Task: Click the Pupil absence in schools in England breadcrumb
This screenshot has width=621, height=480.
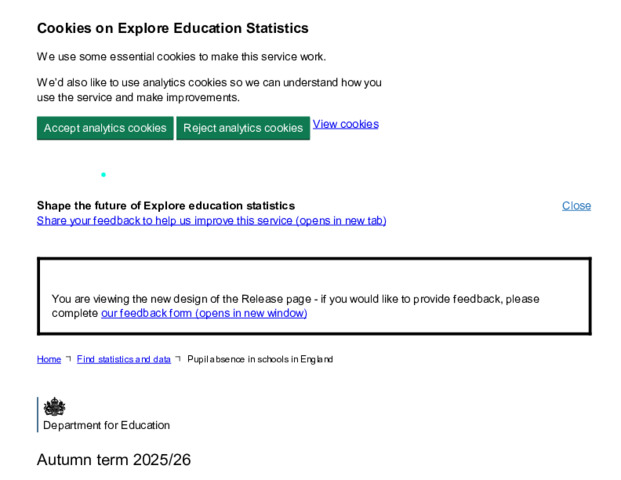Action: click(x=260, y=359)
